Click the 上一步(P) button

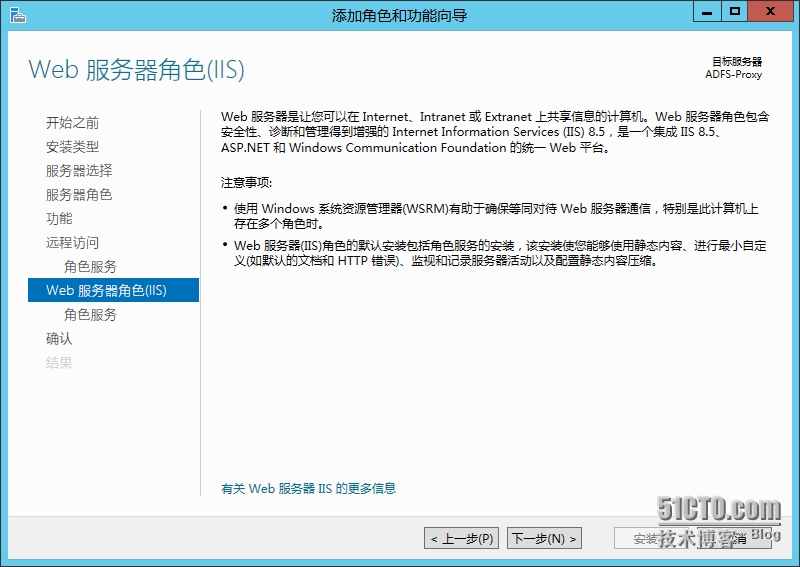coord(461,539)
